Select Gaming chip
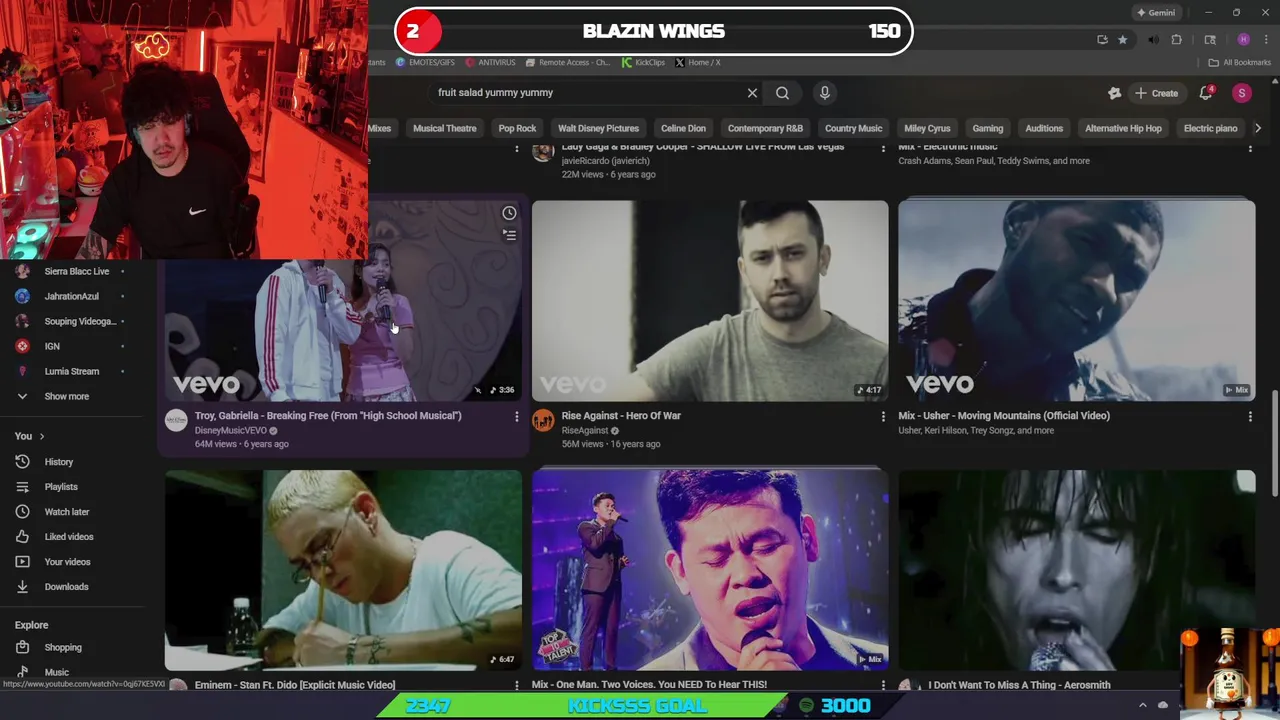Screen dimensions: 1280x720 tap(987, 128)
